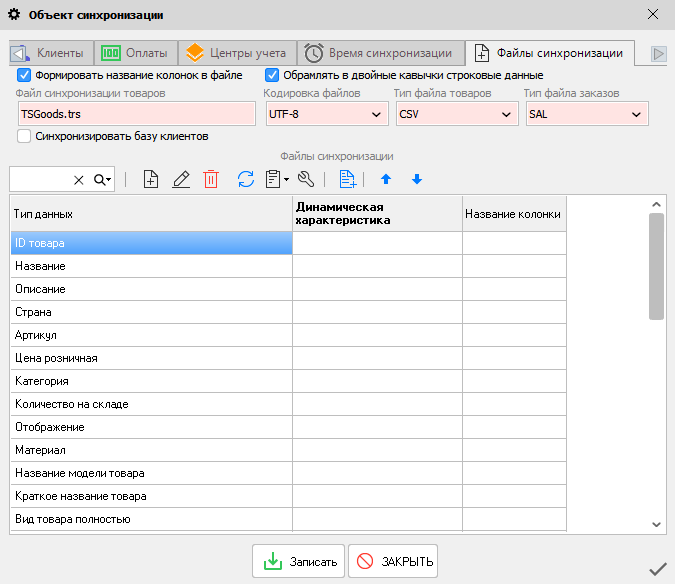
Task: Click the table vertical scrollbar thumb
Action: click(656, 266)
